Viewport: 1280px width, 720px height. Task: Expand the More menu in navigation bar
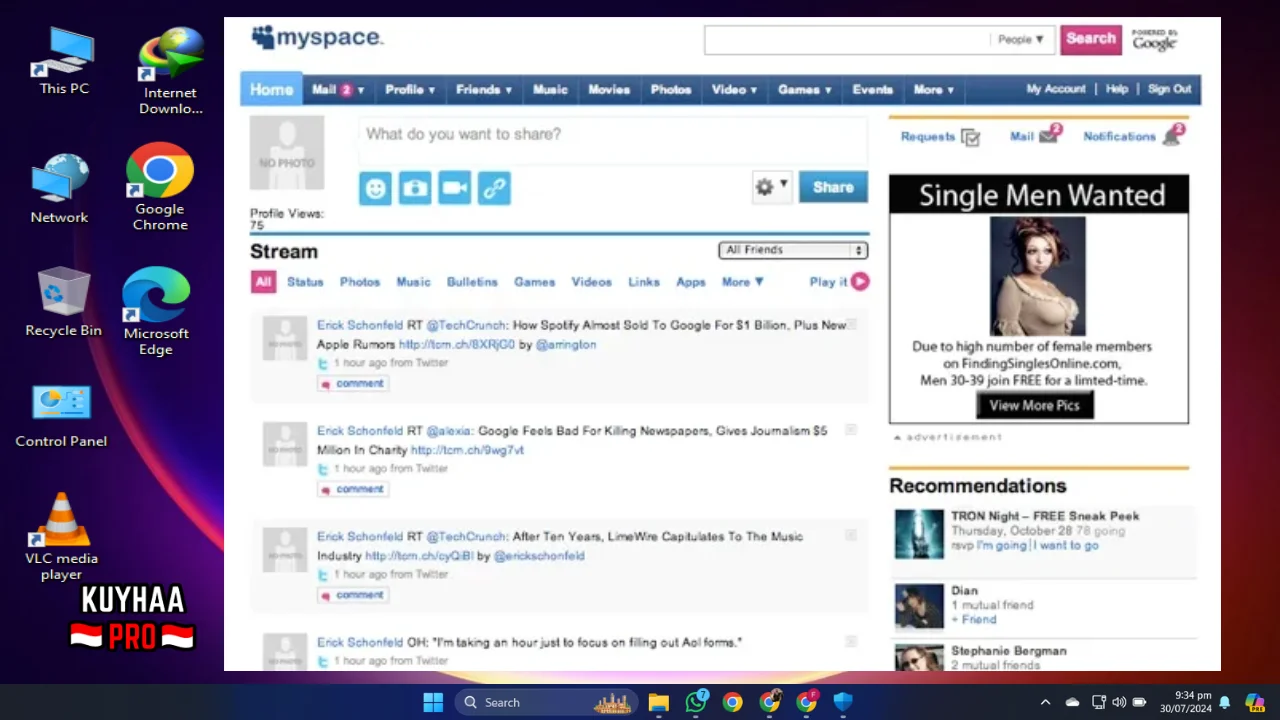(933, 89)
